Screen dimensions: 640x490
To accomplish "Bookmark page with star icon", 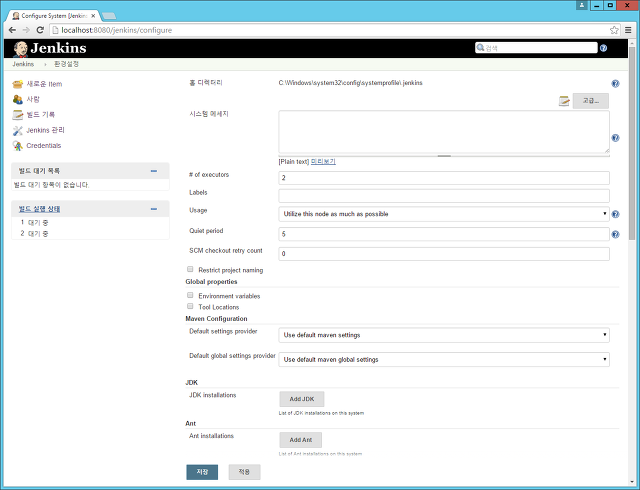I will [614, 30].
